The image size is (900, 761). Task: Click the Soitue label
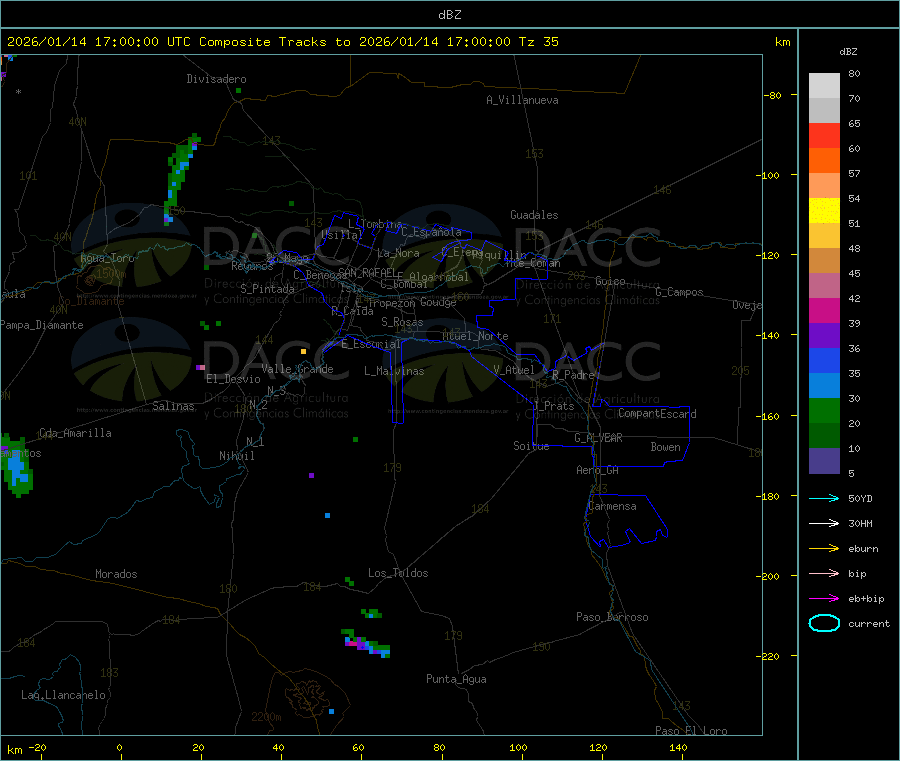coord(531,446)
